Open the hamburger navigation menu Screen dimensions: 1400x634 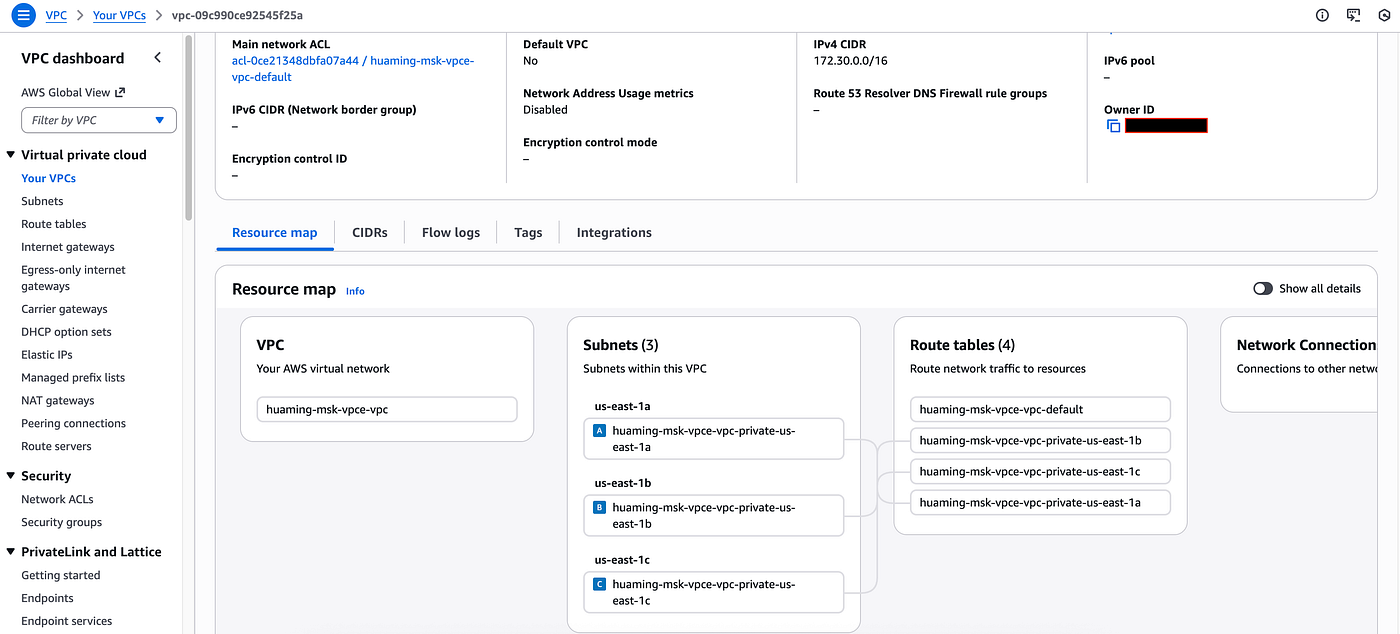[x=23, y=16]
